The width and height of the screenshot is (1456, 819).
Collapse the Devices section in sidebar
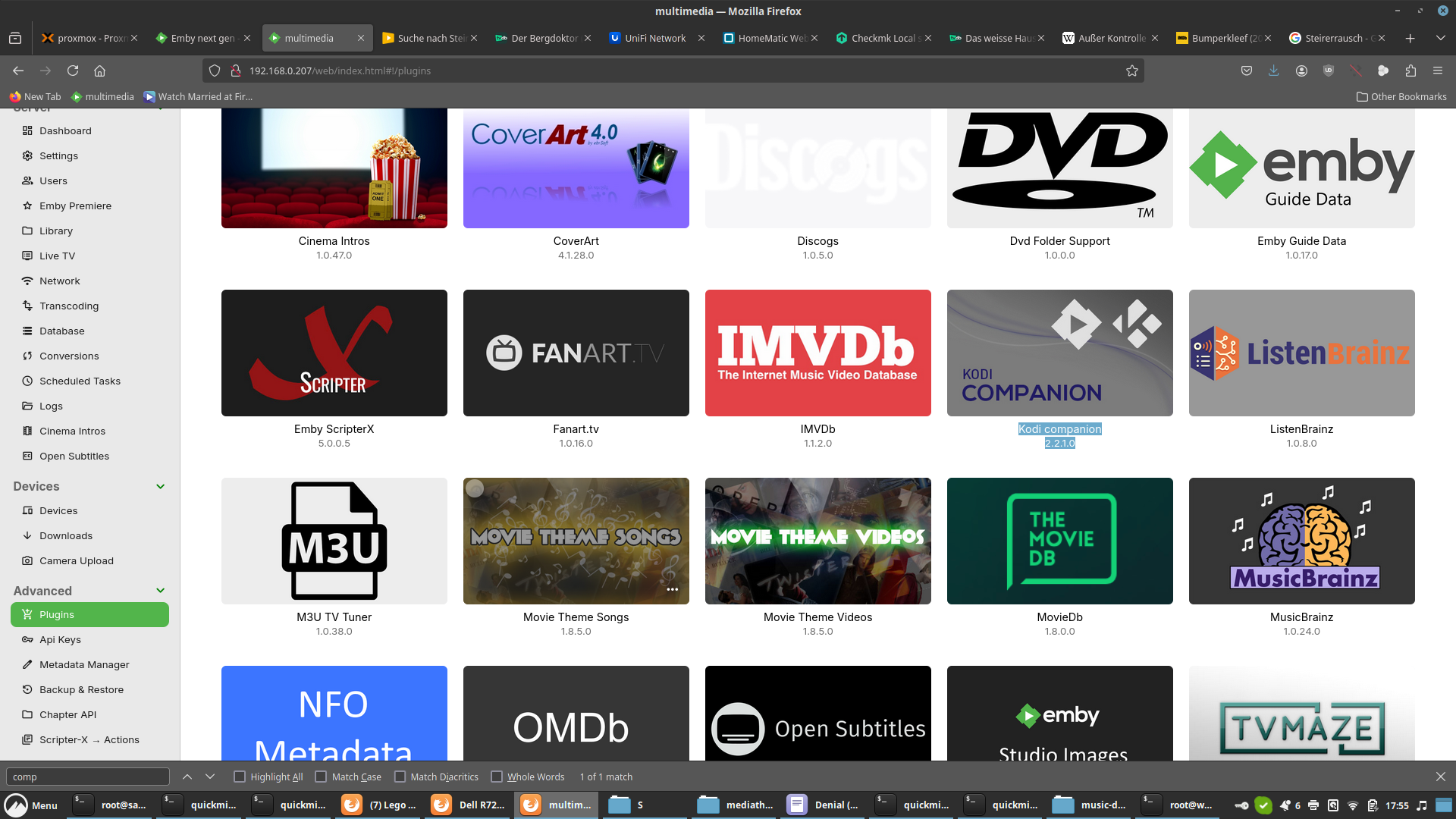(x=160, y=486)
